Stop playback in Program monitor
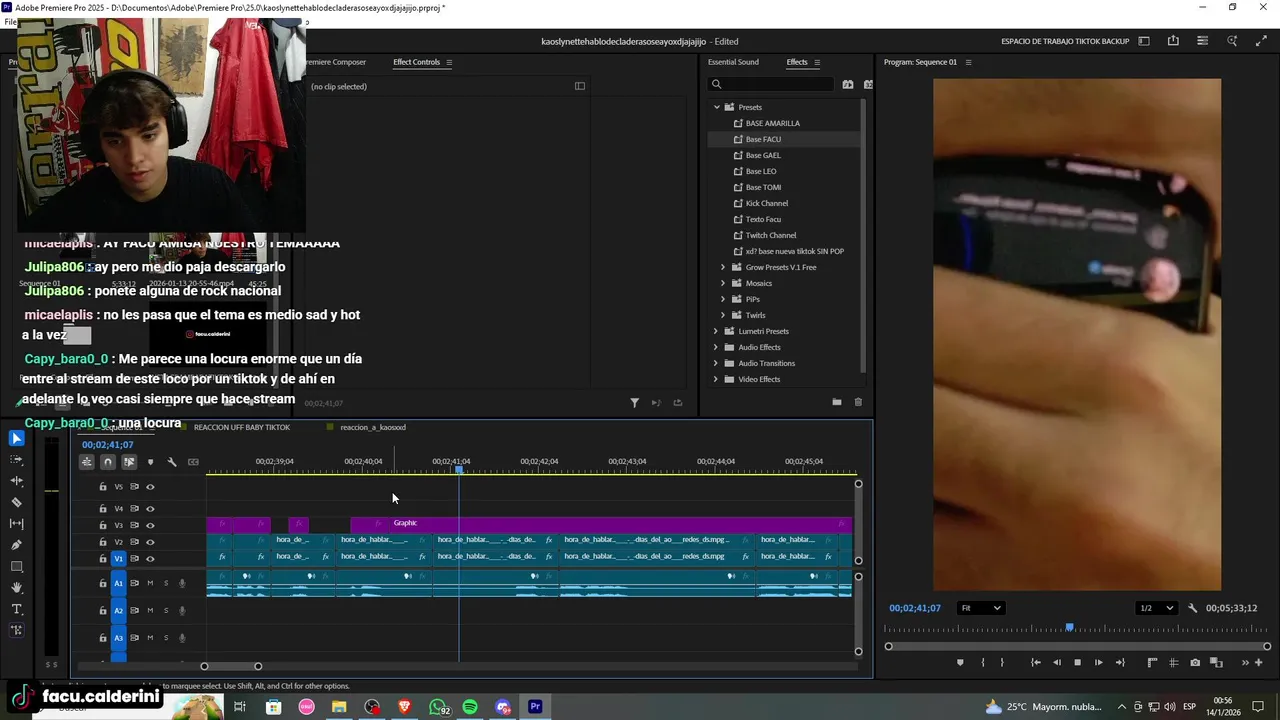Image resolution: width=1280 pixels, height=720 pixels. [1077, 662]
